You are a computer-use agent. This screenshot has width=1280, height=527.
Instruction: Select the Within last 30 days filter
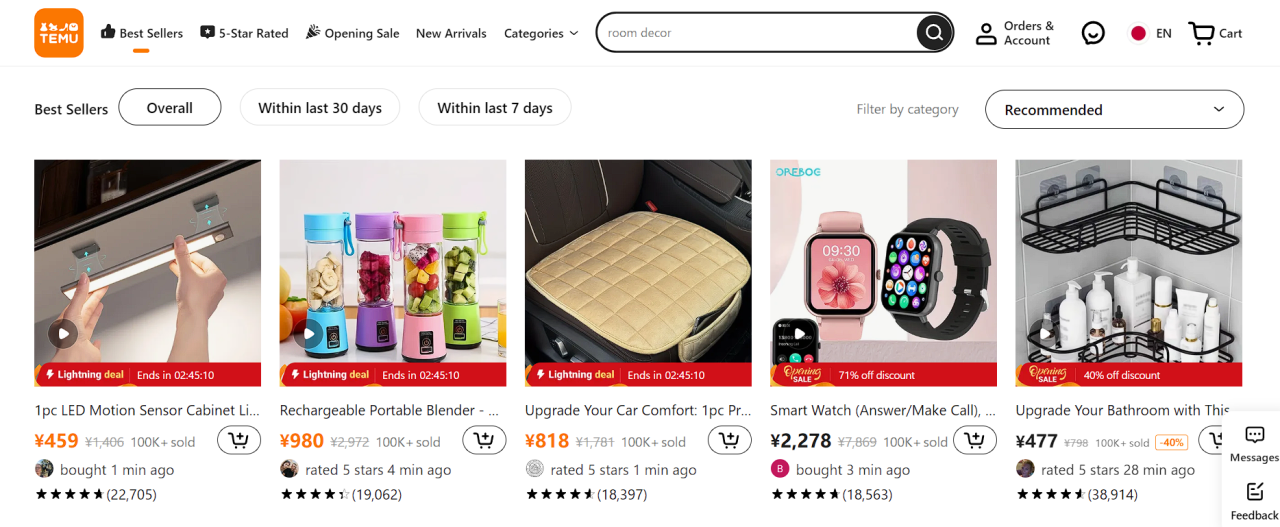tap(320, 108)
